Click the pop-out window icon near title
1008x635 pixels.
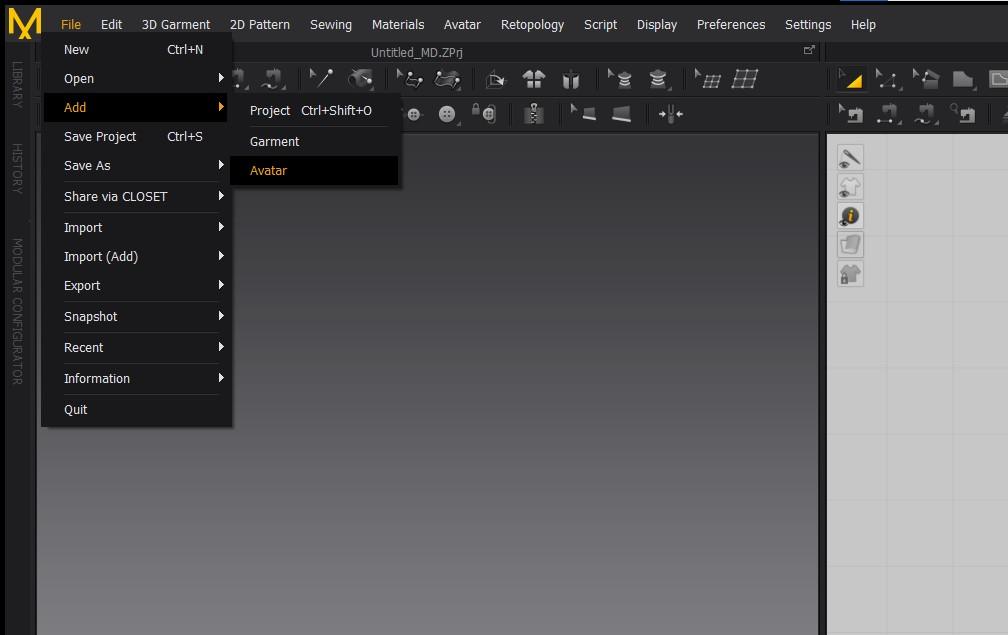tap(809, 50)
